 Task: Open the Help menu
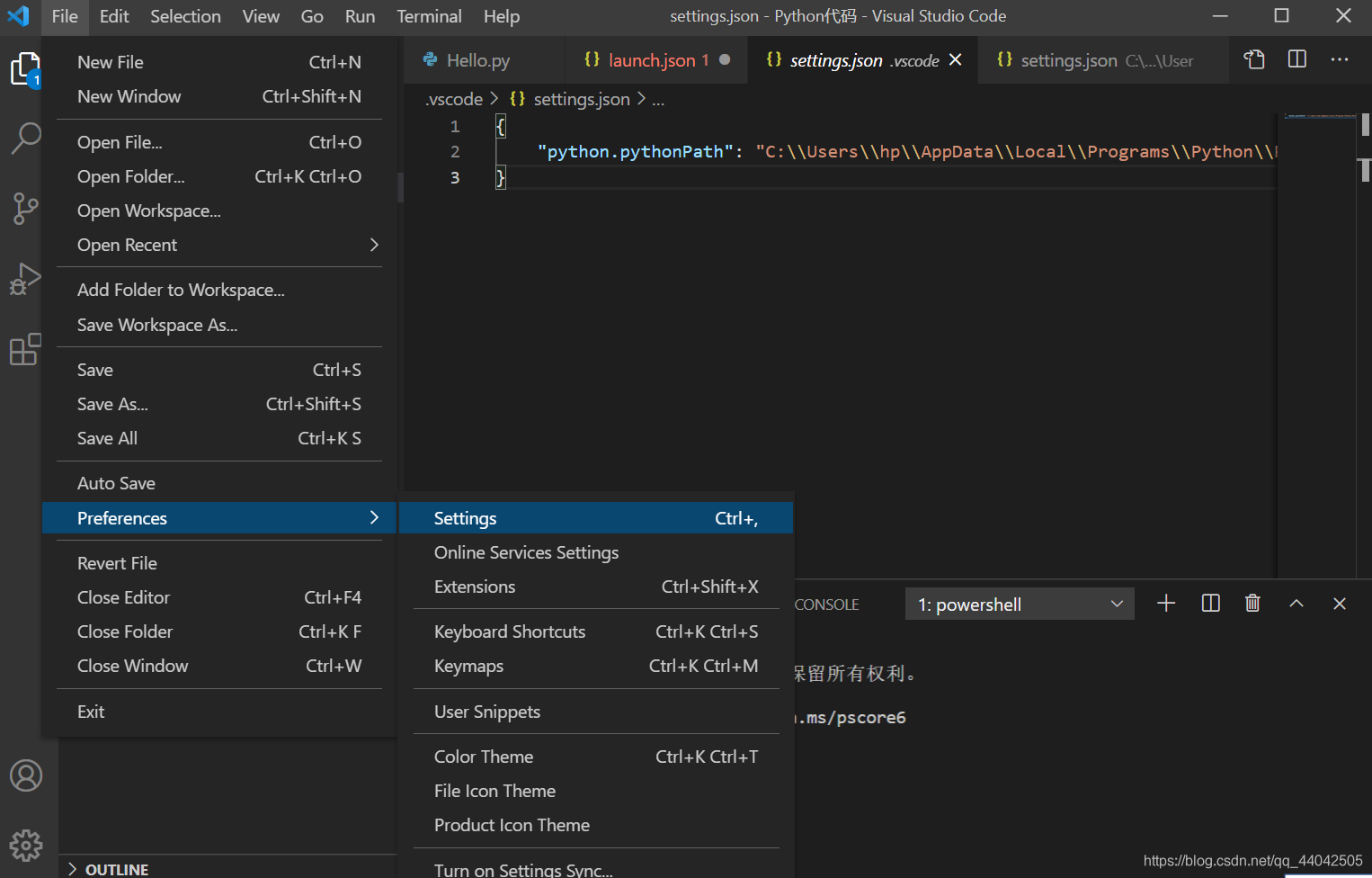tap(502, 16)
